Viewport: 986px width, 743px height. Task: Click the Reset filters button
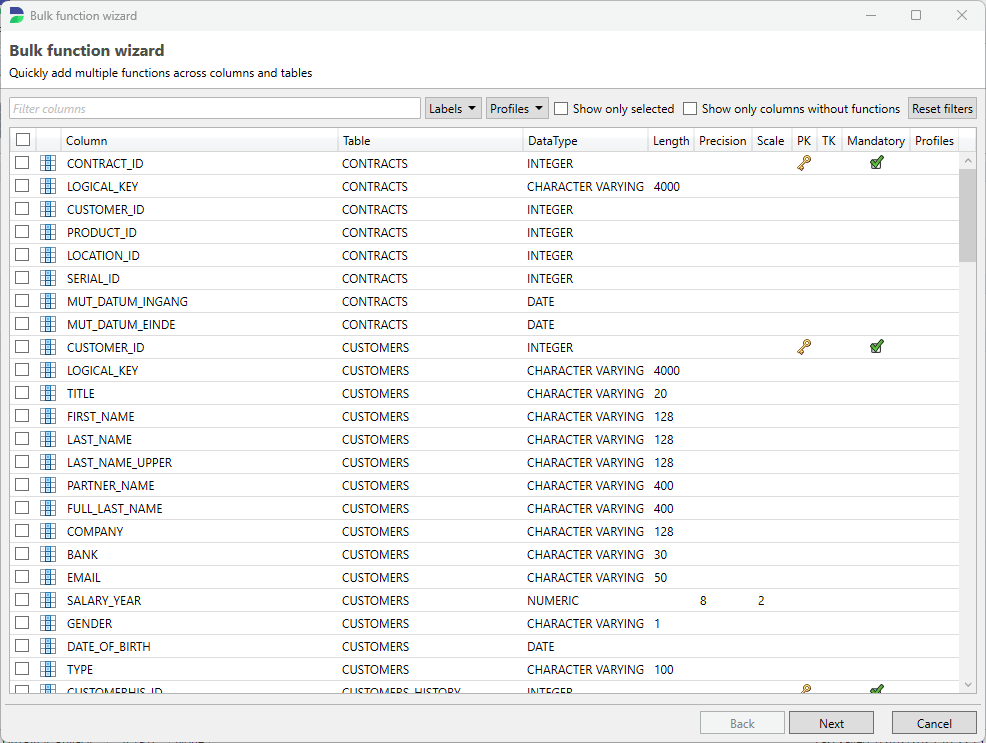[x=941, y=108]
